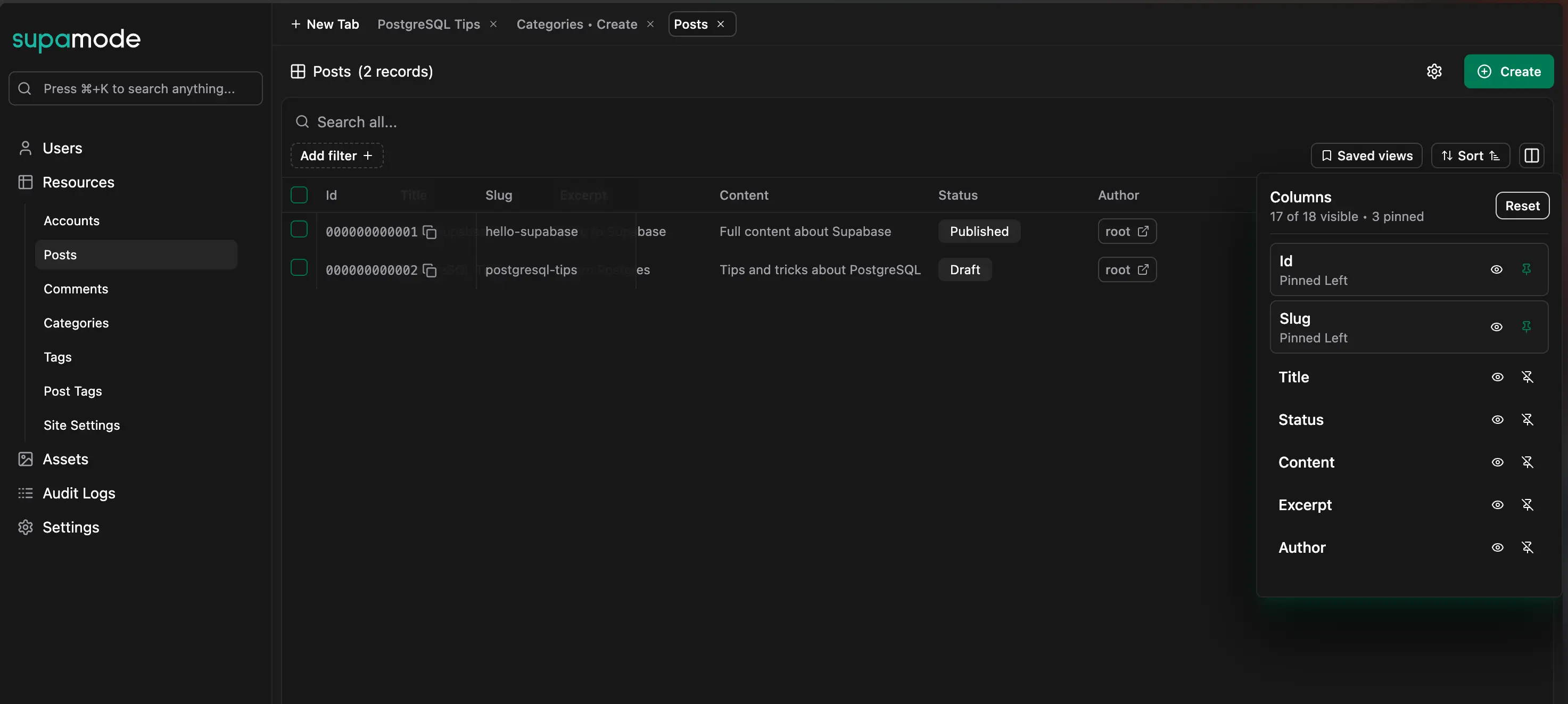Click hello-supabase slug cell
1568x704 pixels.
click(x=531, y=232)
